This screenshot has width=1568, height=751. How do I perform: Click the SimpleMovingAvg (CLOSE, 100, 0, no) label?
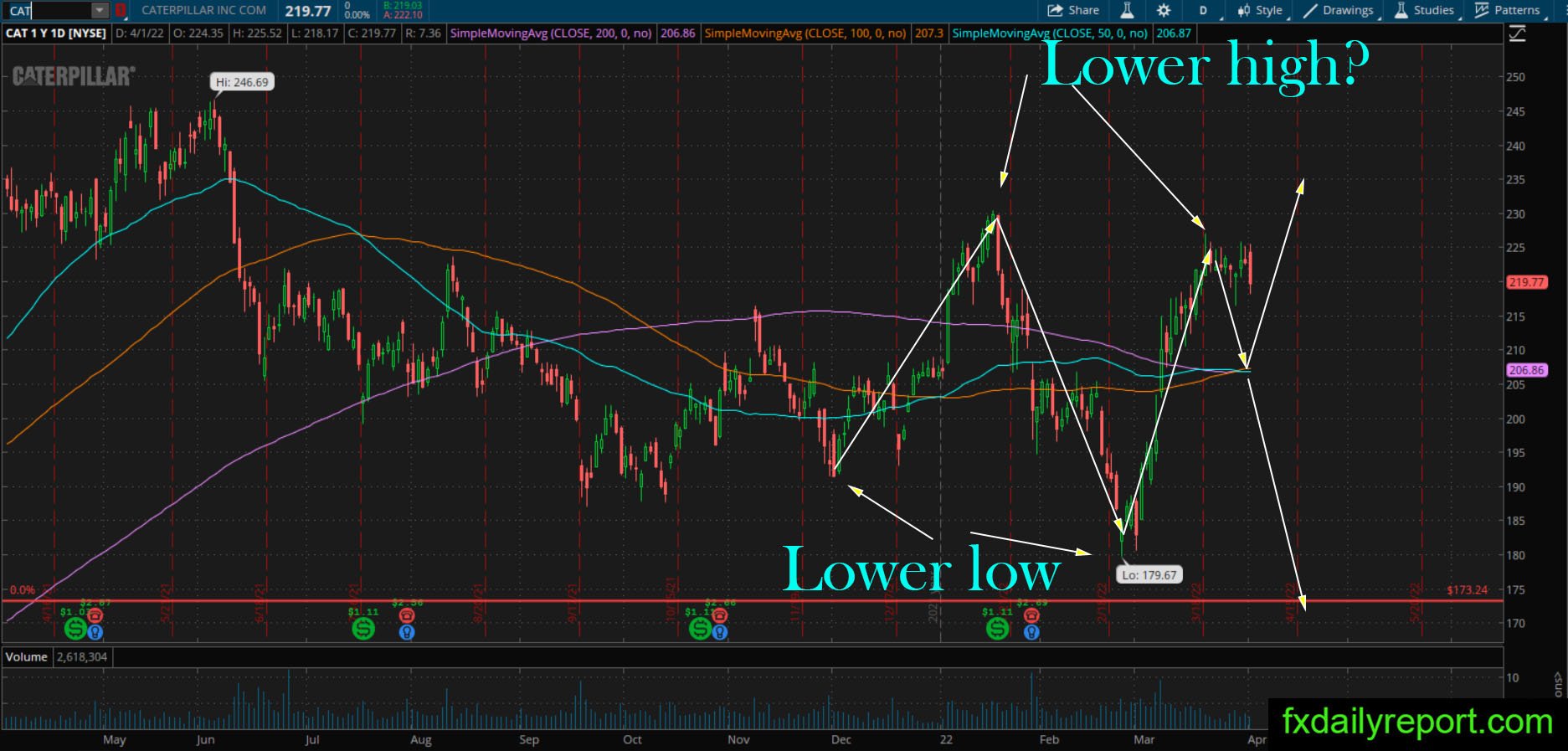805,33
